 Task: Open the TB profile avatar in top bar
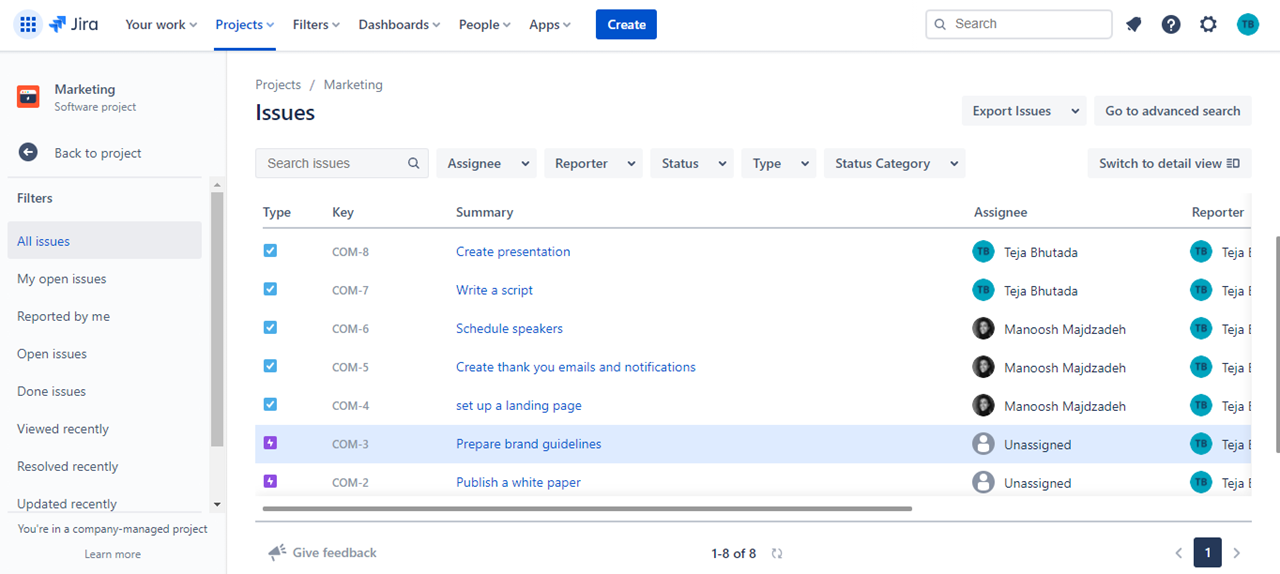(x=1247, y=24)
